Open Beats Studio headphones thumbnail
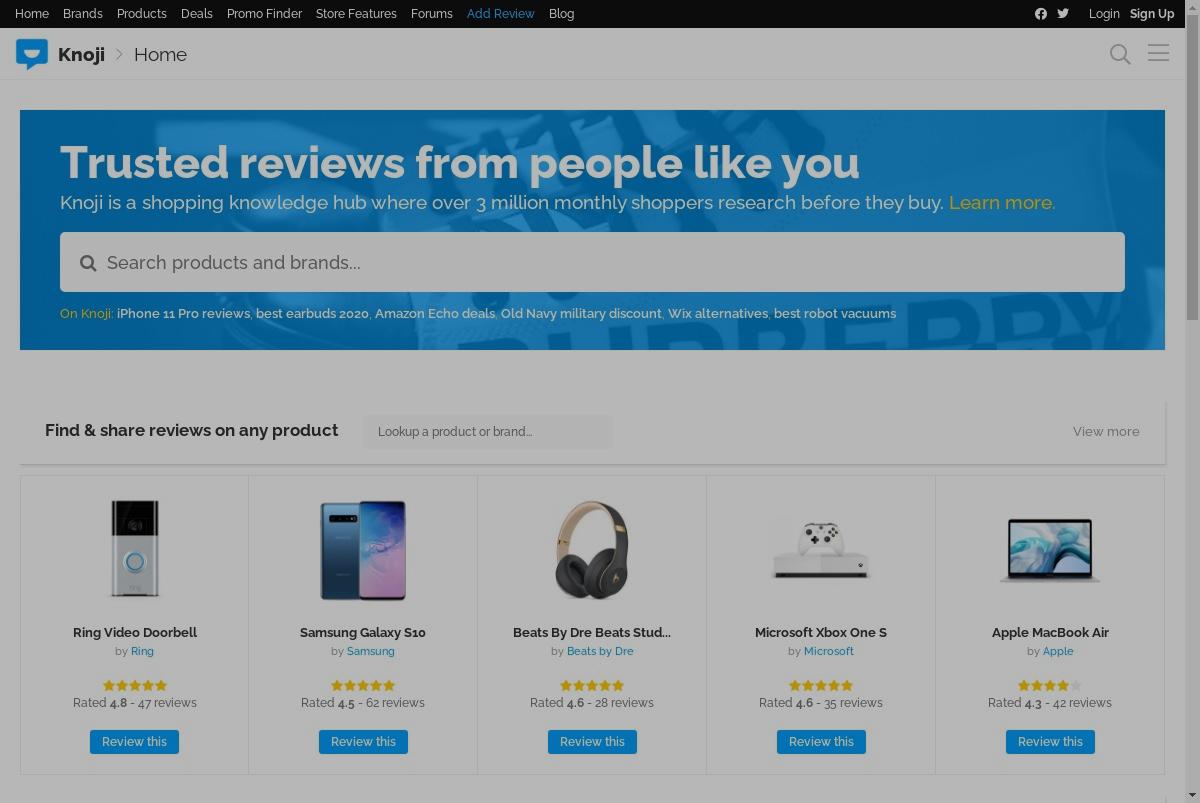The height and width of the screenshot is (803, 1200). coord(592,550)
